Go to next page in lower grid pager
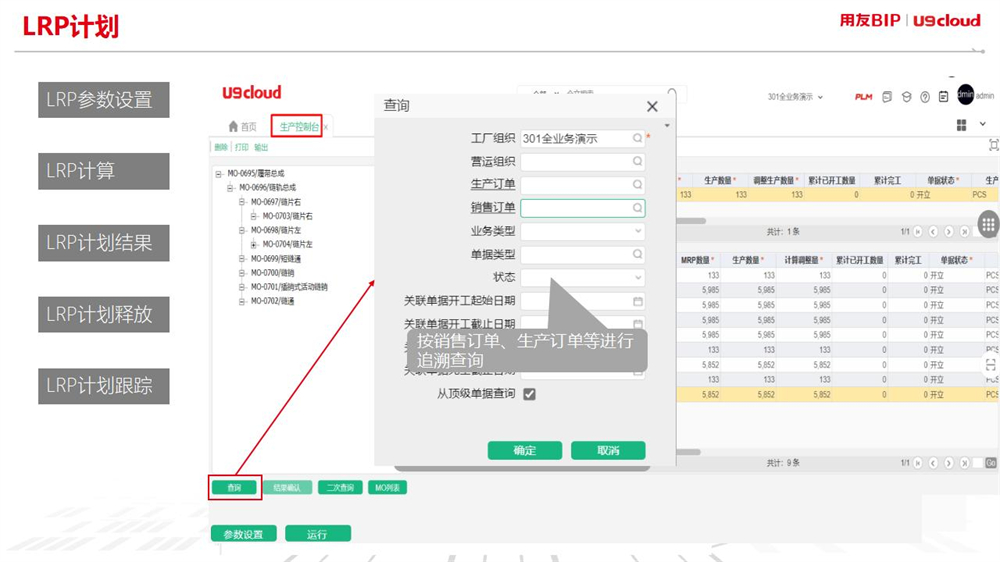This screenshot has height=562, width=1000. pyautogui.click(x=949, y=462)
